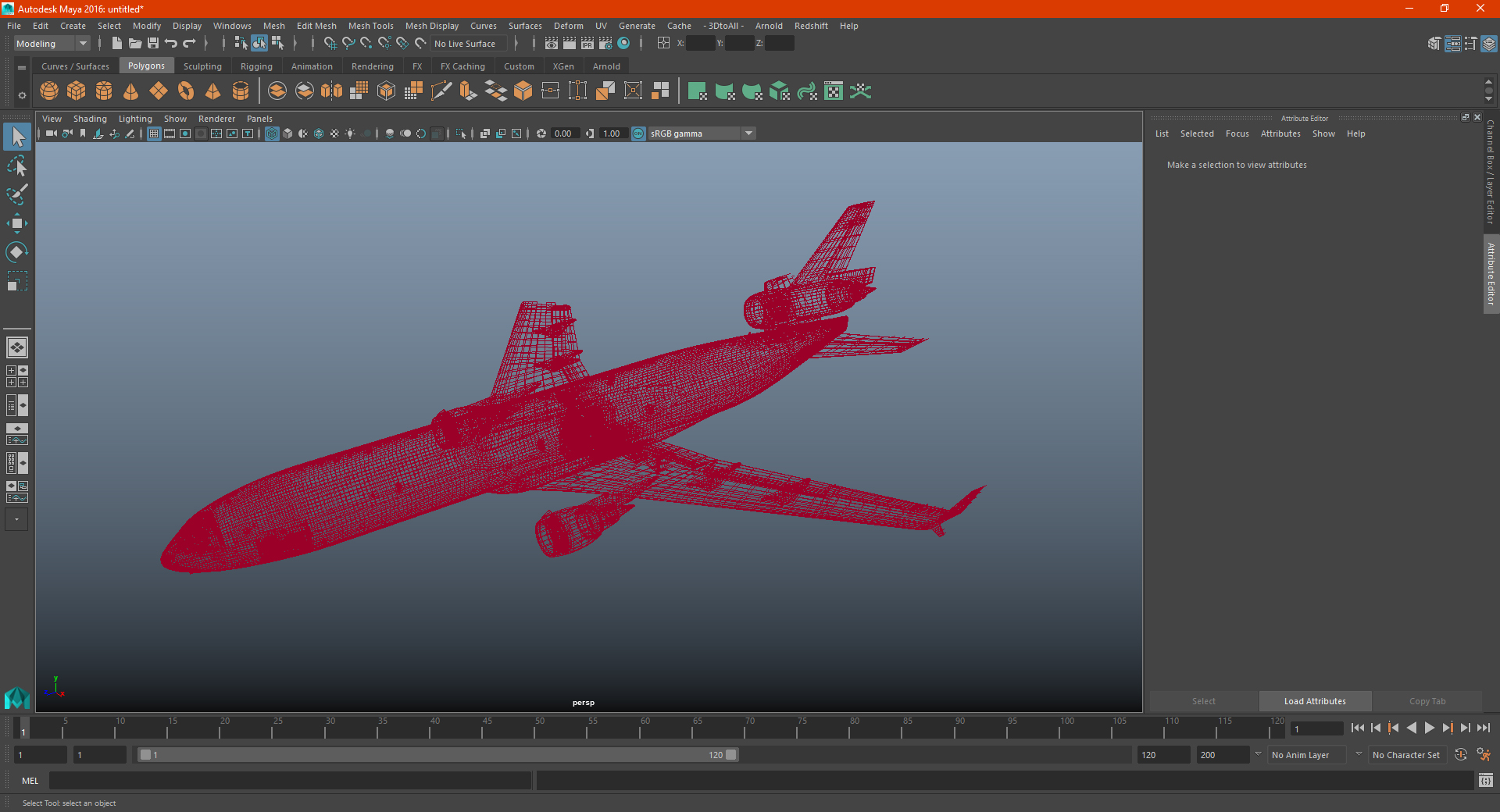The width and height of the screenshot is (1500, 812).
Task: Click the Select button in Attribute Editor
Action: click(1203, 701)
